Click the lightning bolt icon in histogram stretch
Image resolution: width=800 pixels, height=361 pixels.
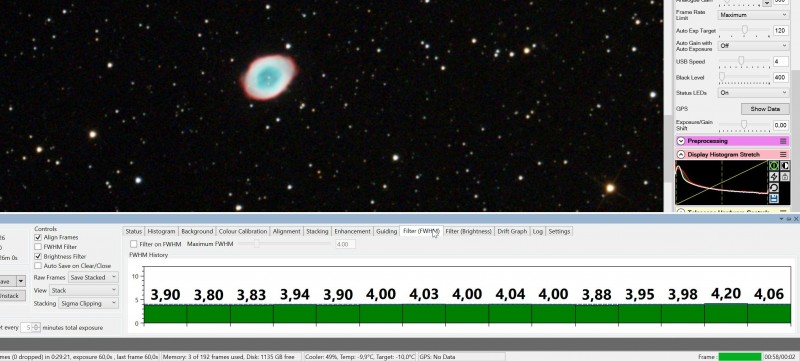click(x=773, y=177)
